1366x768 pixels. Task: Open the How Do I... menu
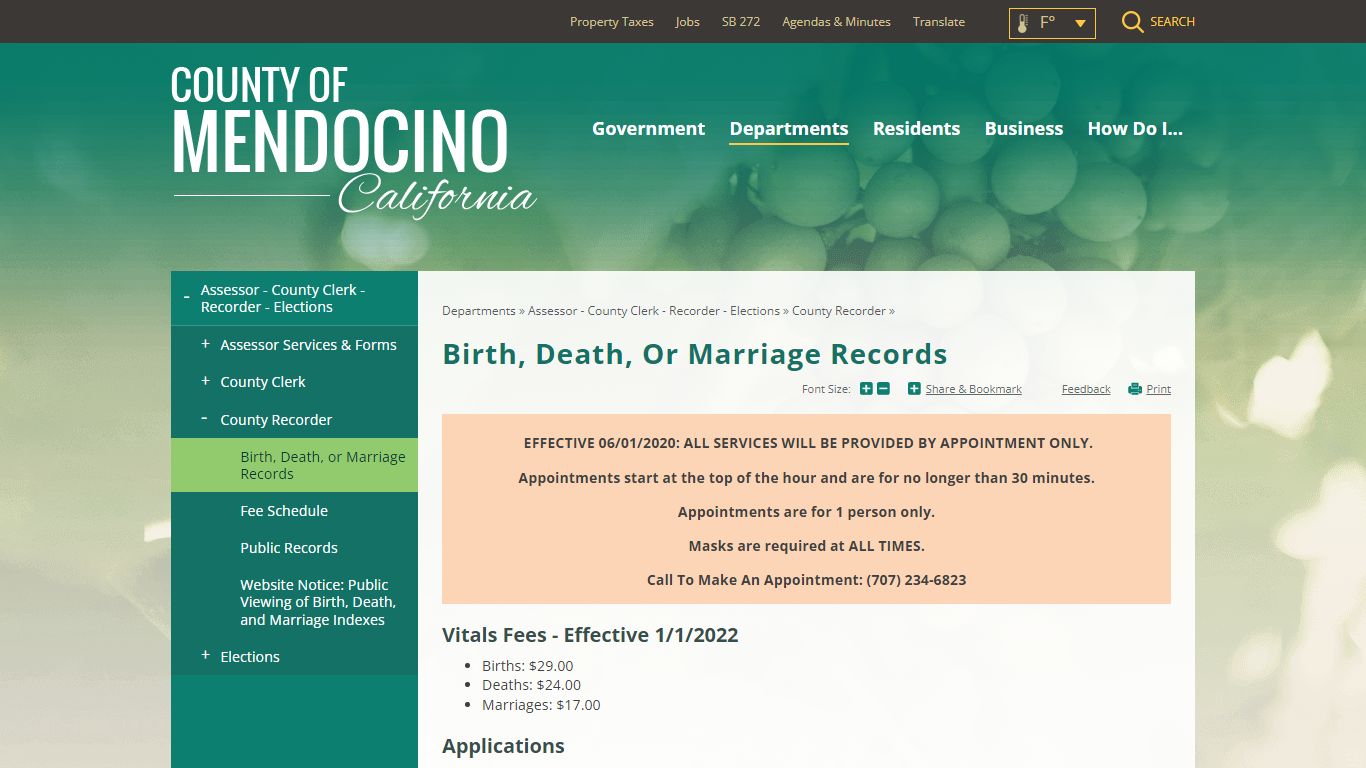(1135, 129)
